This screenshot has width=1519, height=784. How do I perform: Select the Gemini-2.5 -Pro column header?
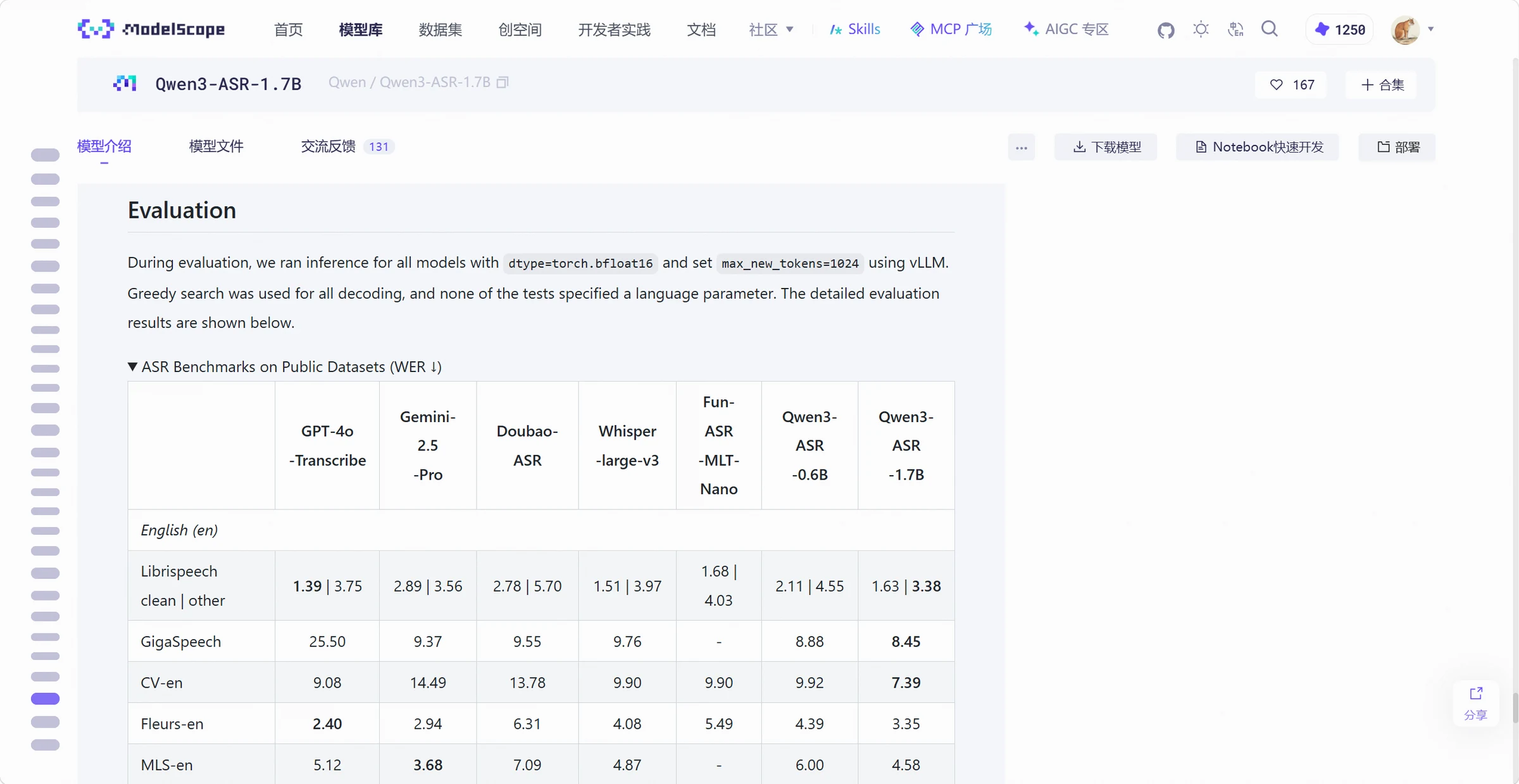(428, 445)
